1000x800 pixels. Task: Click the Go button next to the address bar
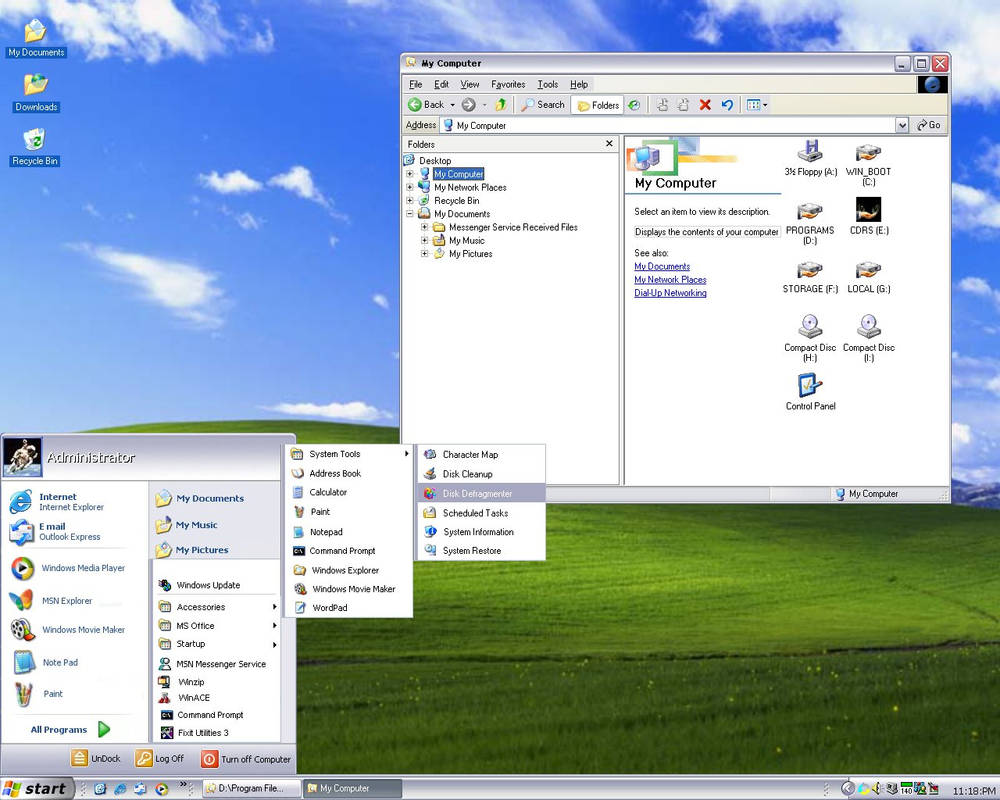point(927,124)
